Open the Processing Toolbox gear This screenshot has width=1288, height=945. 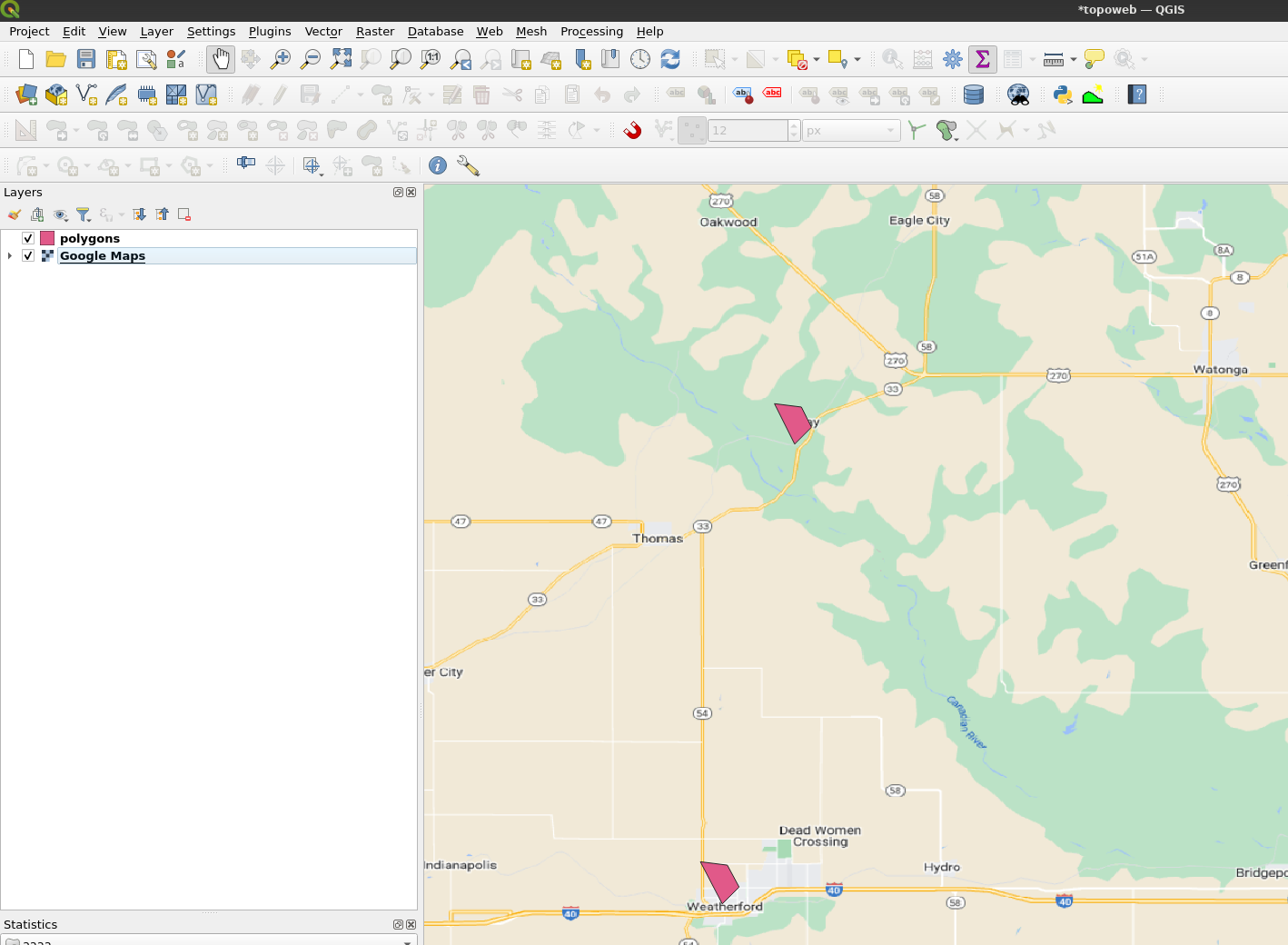(953, 59)
